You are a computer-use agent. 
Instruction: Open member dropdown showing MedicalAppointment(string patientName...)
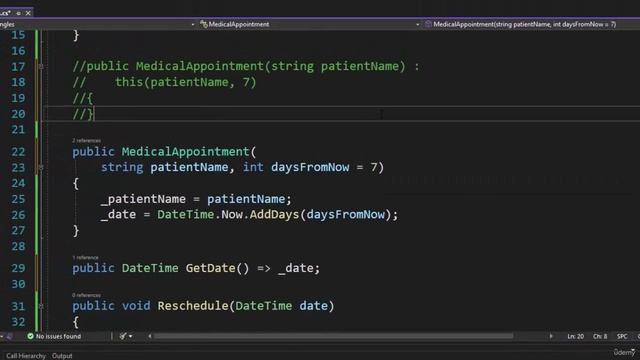[531, 24]
